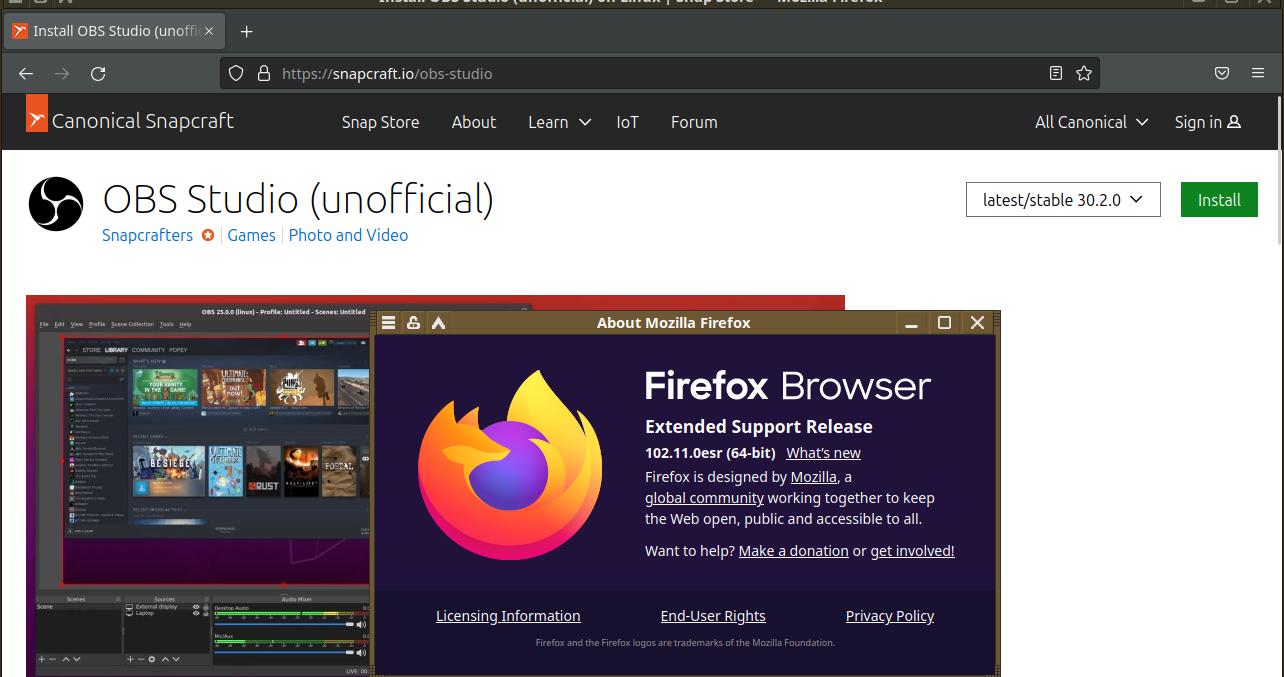Viewport: 1284px width, 677px height.
Task: Click the lock icon in About dialog titlebar
Action: 413,322
